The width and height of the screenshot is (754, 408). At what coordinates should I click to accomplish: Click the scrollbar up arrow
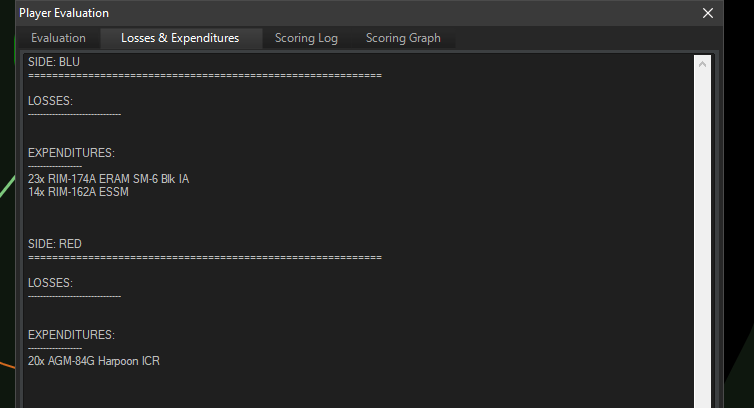tap(702, 65)
